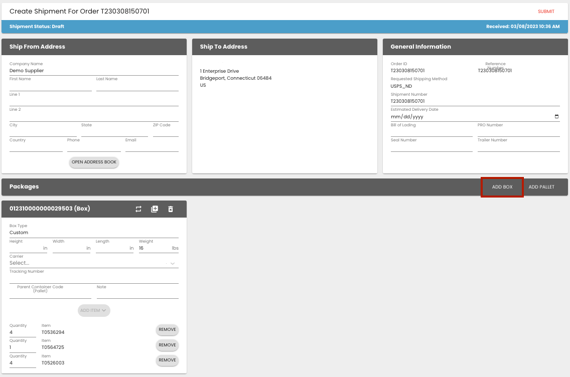Click quantity field for item T0564725

point(23,348)
